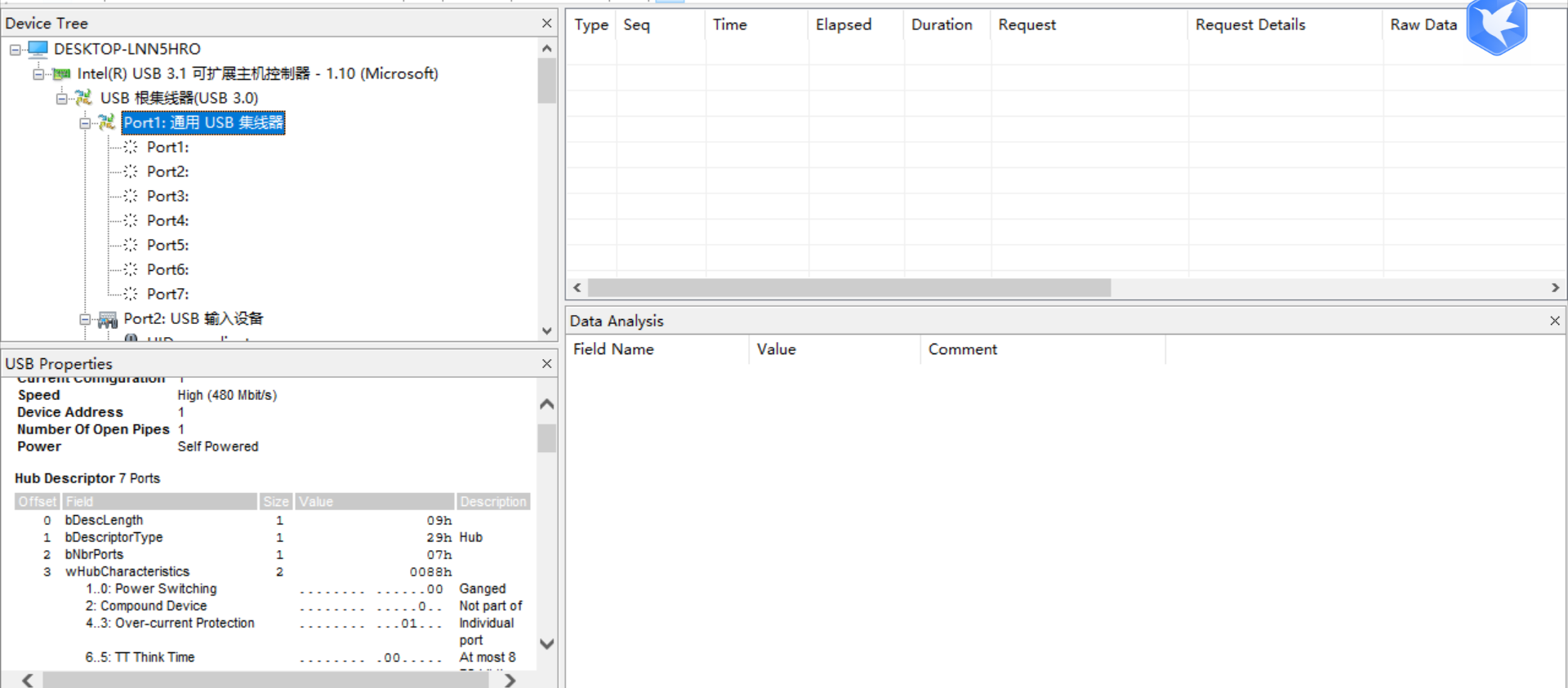Click the Speed value High (480 Mbit/s)
Viewport: 1568px width, 688px height.
click(227, 395)
